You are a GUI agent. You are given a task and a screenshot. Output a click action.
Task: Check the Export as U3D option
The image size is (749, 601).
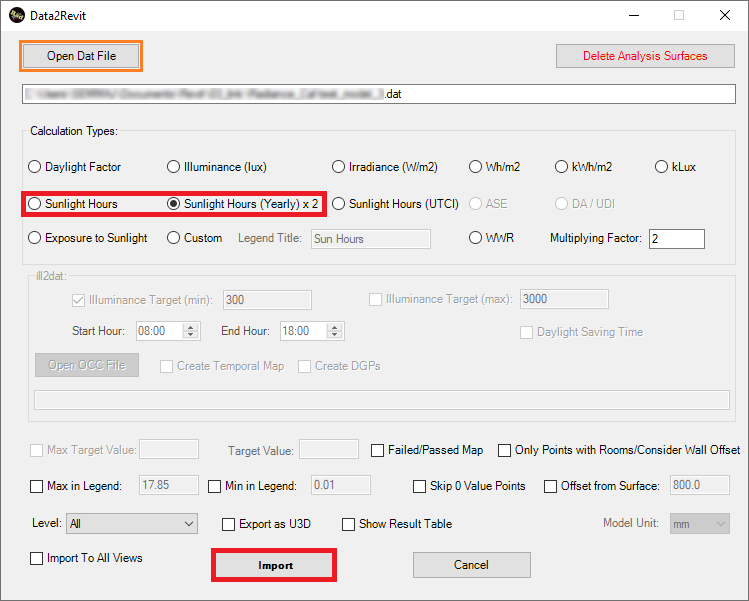tap(228, 525)
